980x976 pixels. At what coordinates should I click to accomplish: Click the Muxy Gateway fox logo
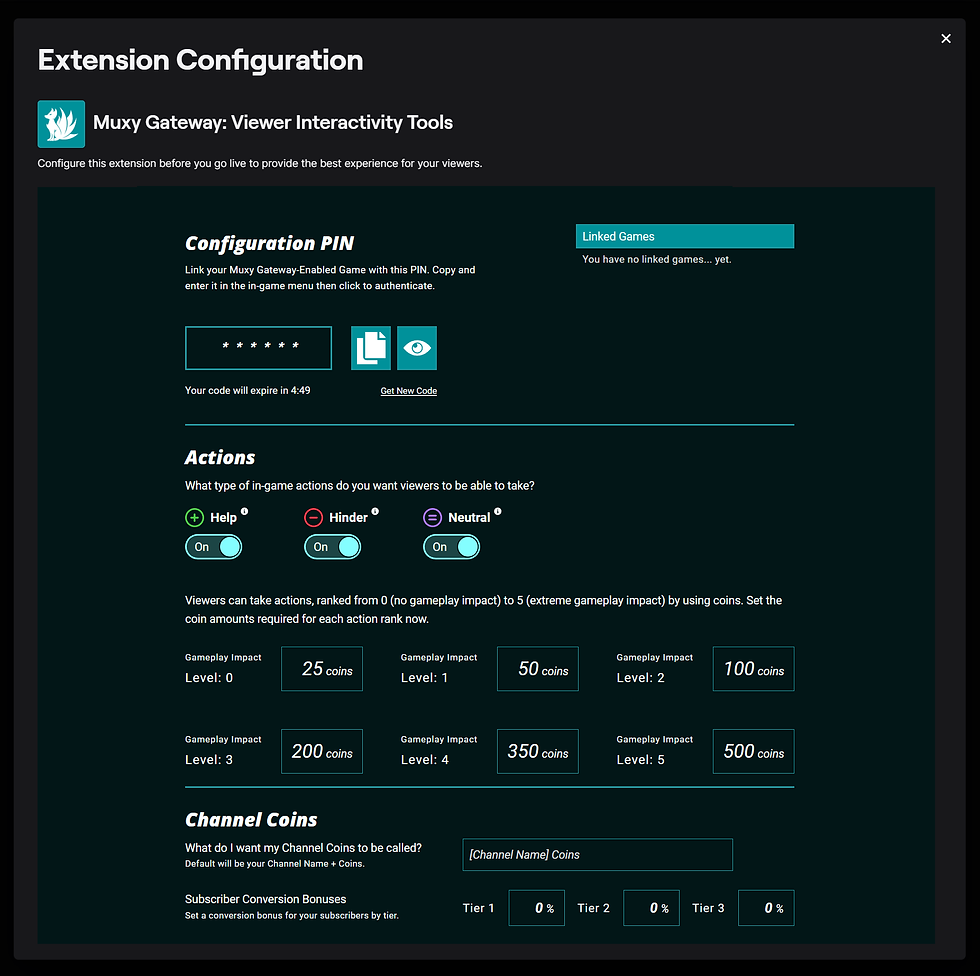[x=61, y=124]
